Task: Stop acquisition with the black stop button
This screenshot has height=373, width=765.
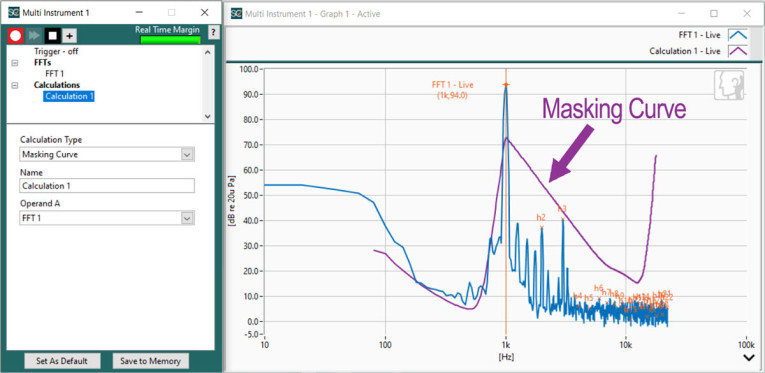Action: [x=52, y=36]
